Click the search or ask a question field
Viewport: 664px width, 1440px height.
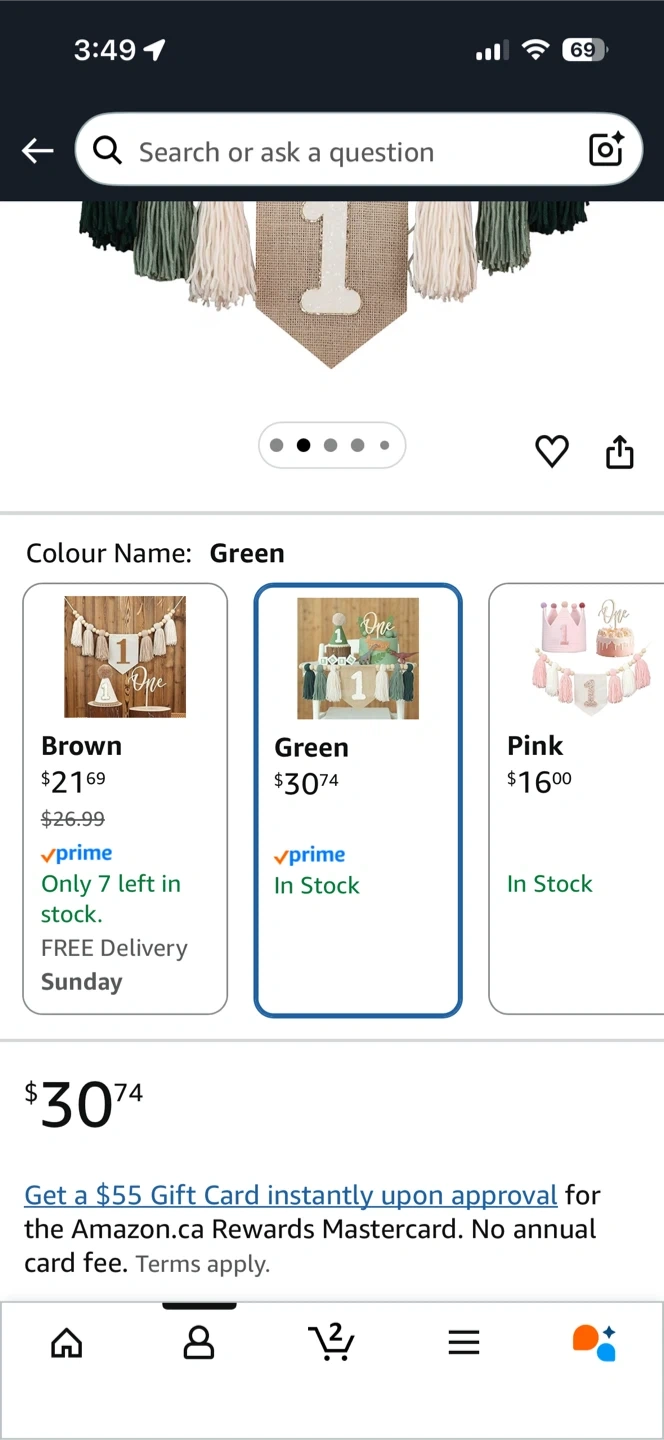pos(350,152)
